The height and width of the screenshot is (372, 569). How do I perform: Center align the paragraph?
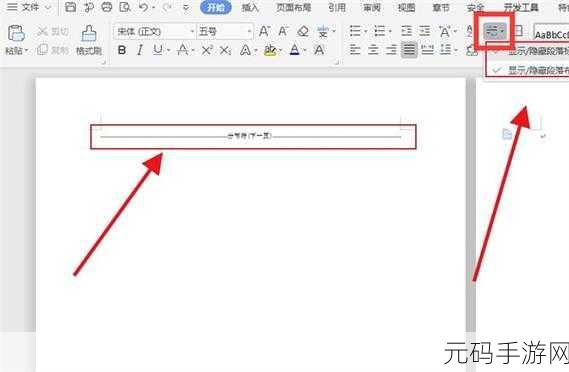point(373,50)
